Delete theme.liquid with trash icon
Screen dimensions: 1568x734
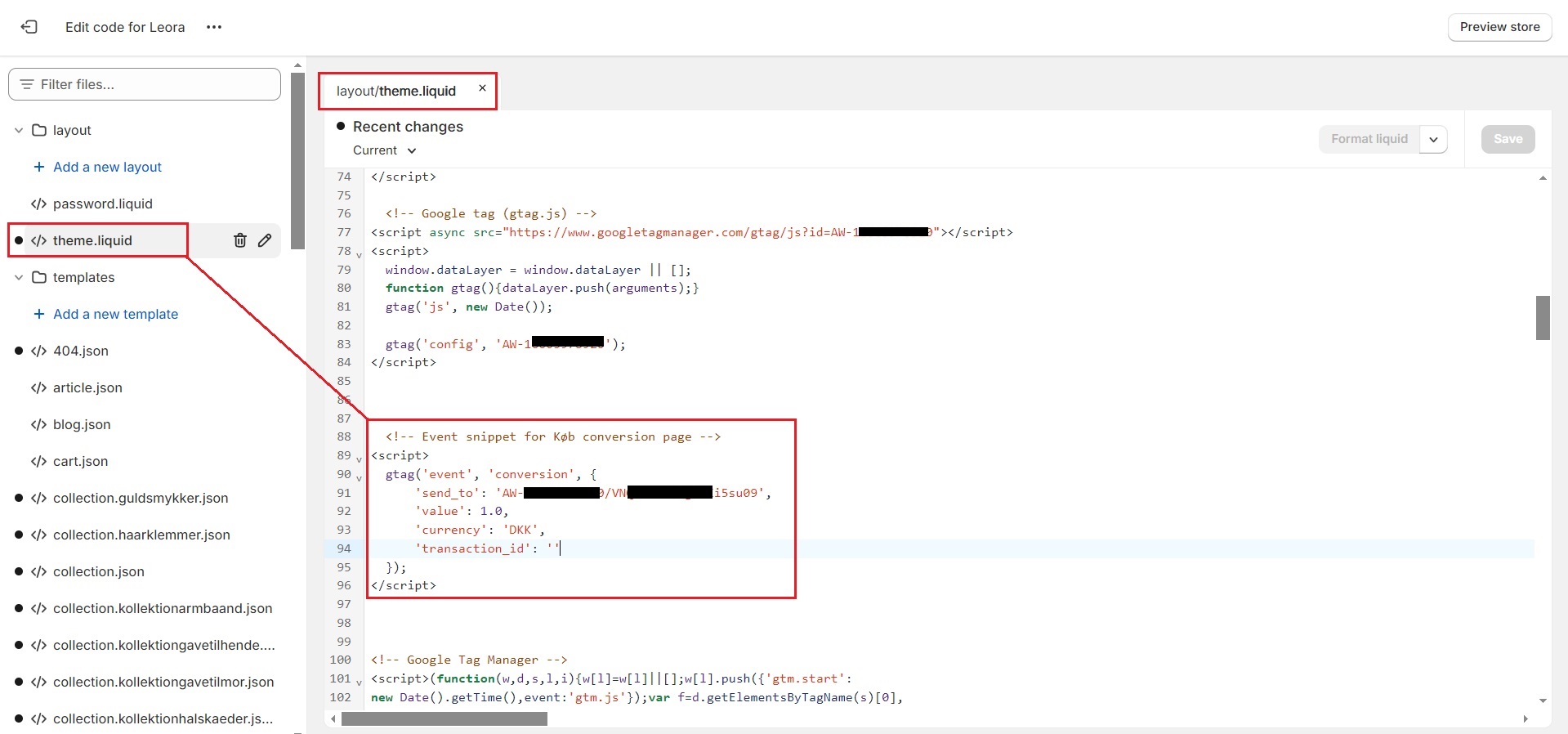(x=240, y=240)
